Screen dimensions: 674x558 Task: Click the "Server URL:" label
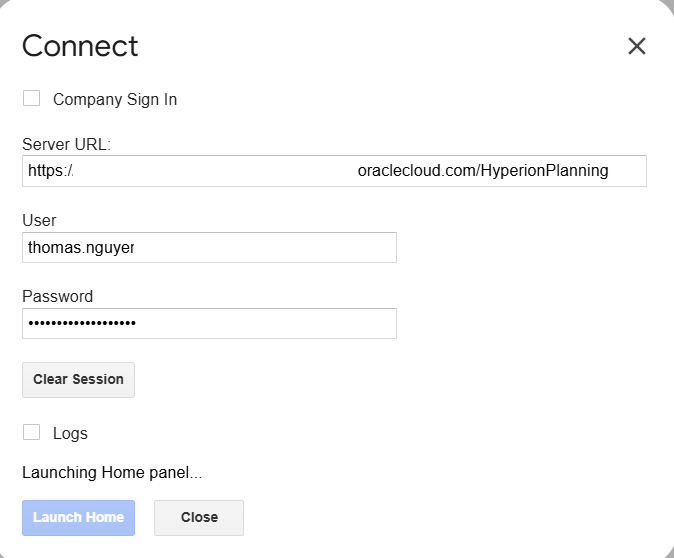[x=66, y=144]
